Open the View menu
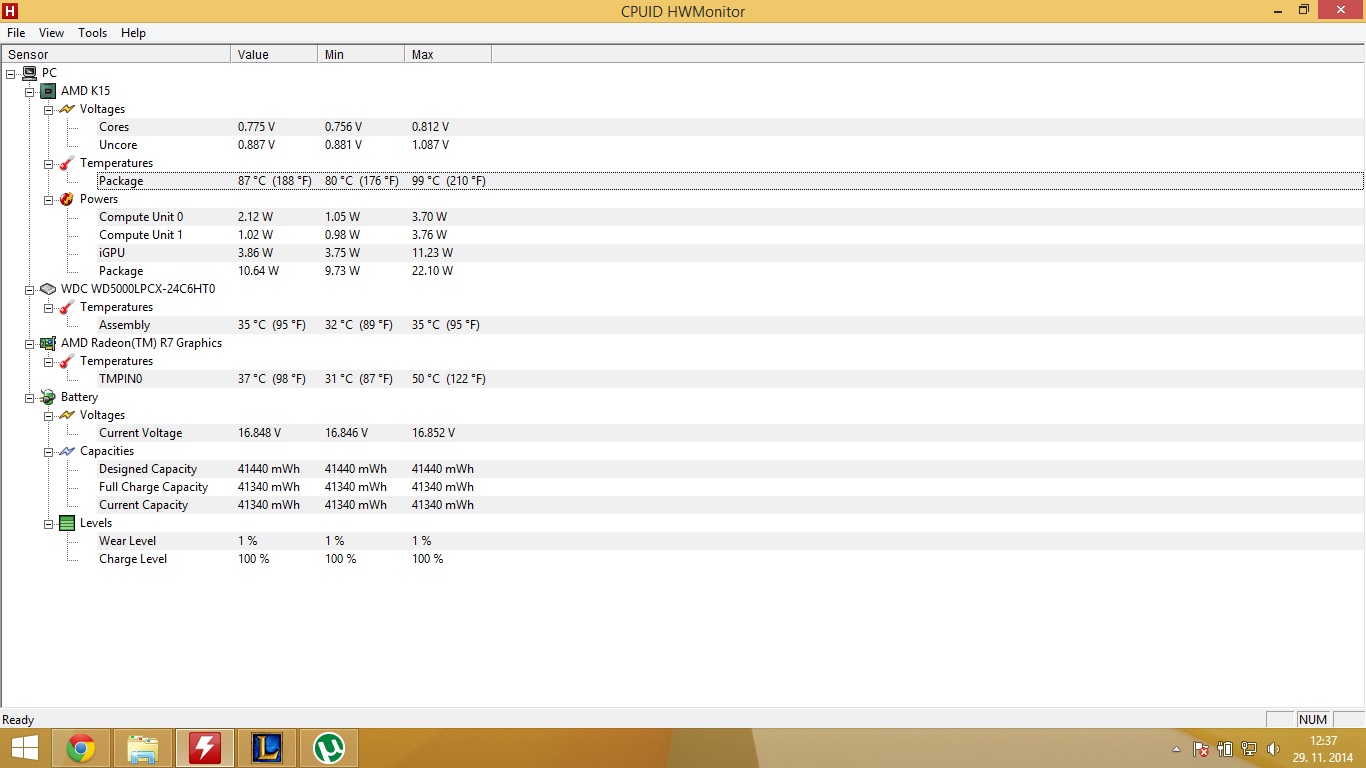The image size is (1366, 768). 51,33
